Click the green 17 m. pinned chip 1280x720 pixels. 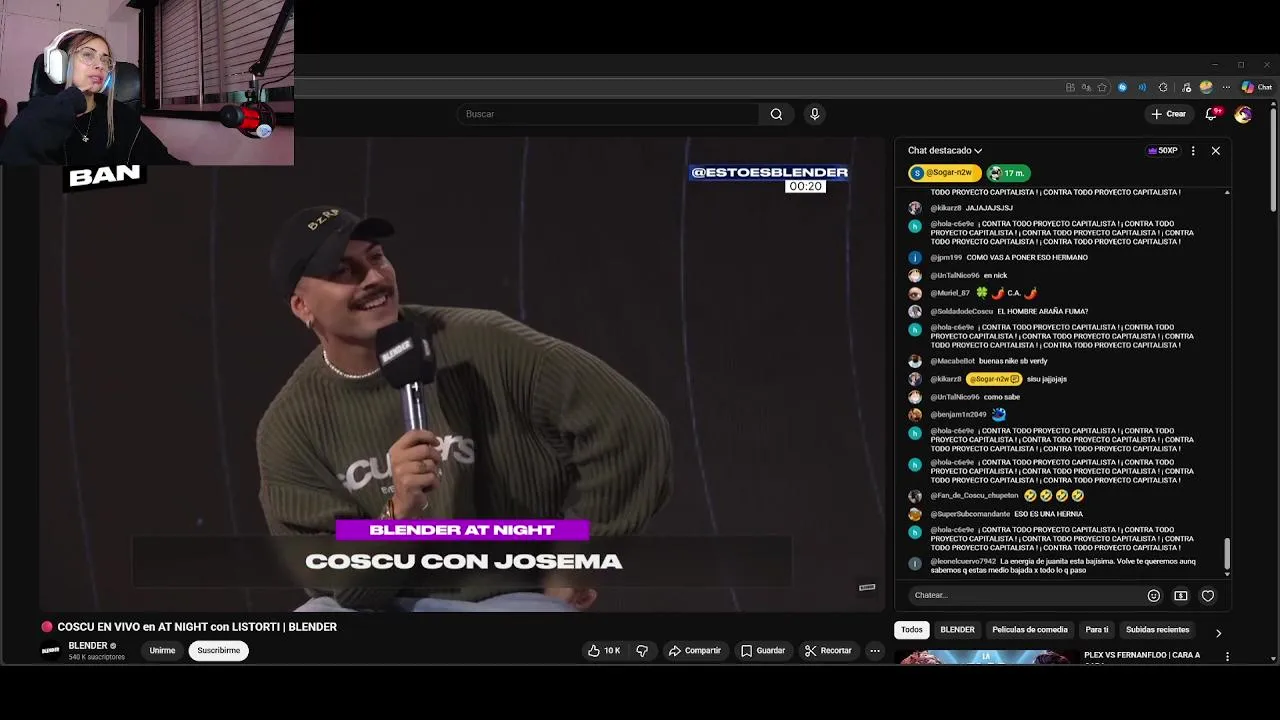pyautogui.click(x=1008, y=173)
